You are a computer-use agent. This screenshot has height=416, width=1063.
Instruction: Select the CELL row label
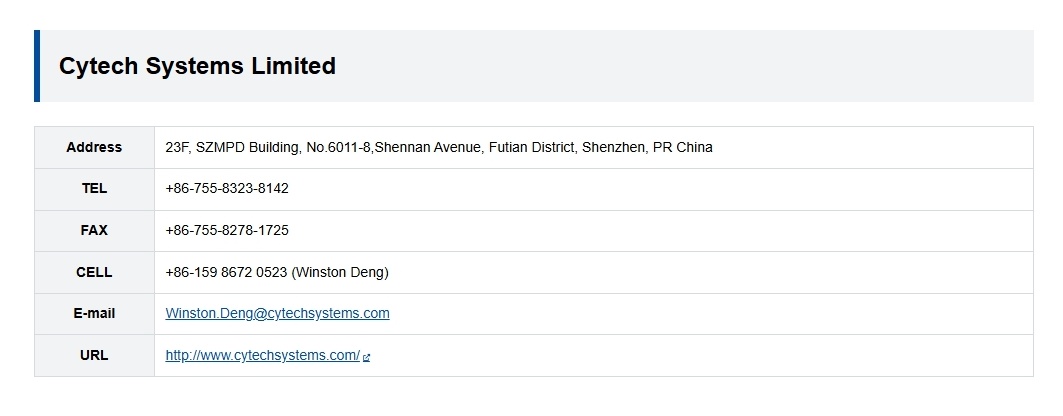click(x=94, y=272)
